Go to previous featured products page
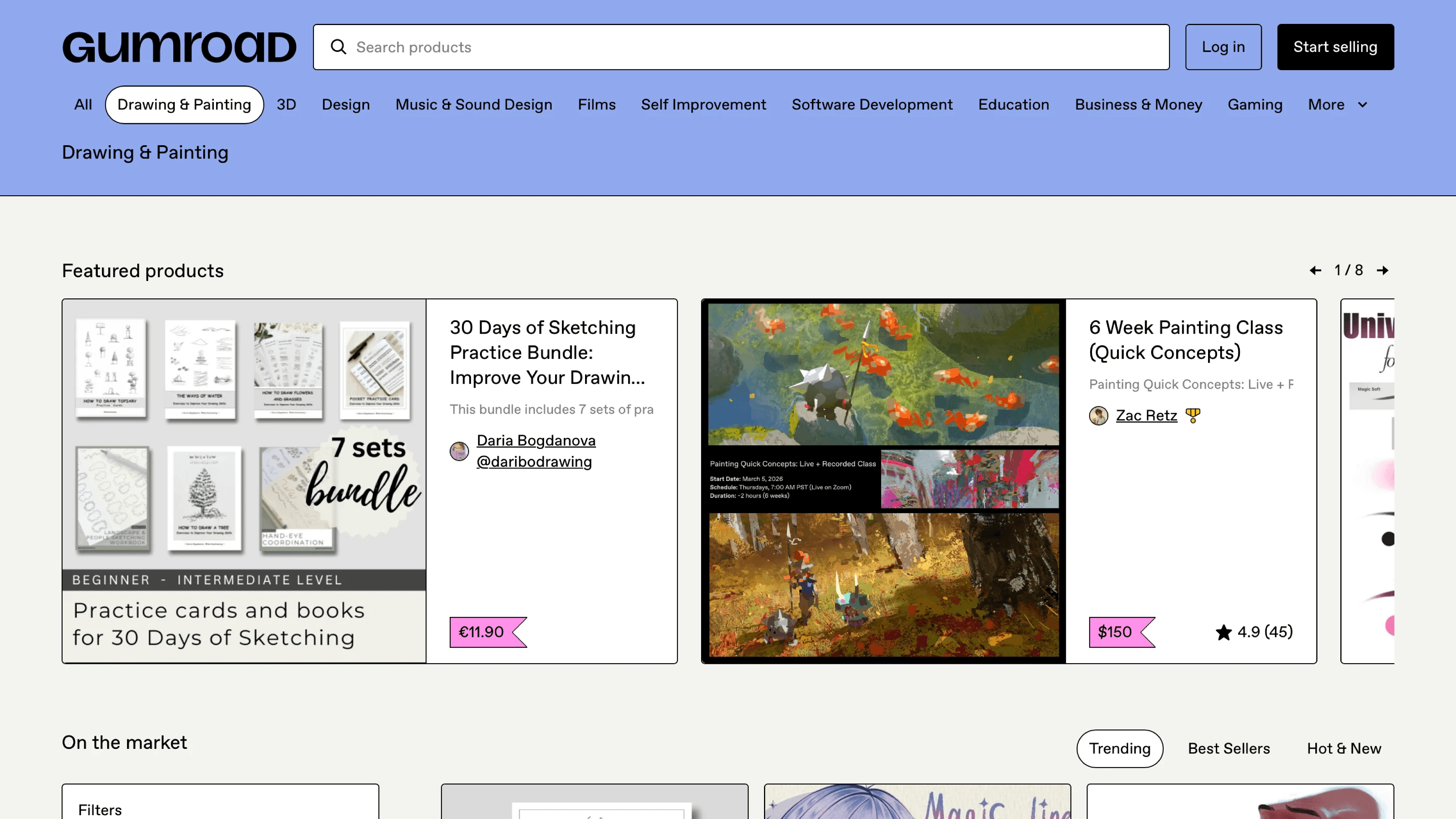 click(x=1315, y=270)
